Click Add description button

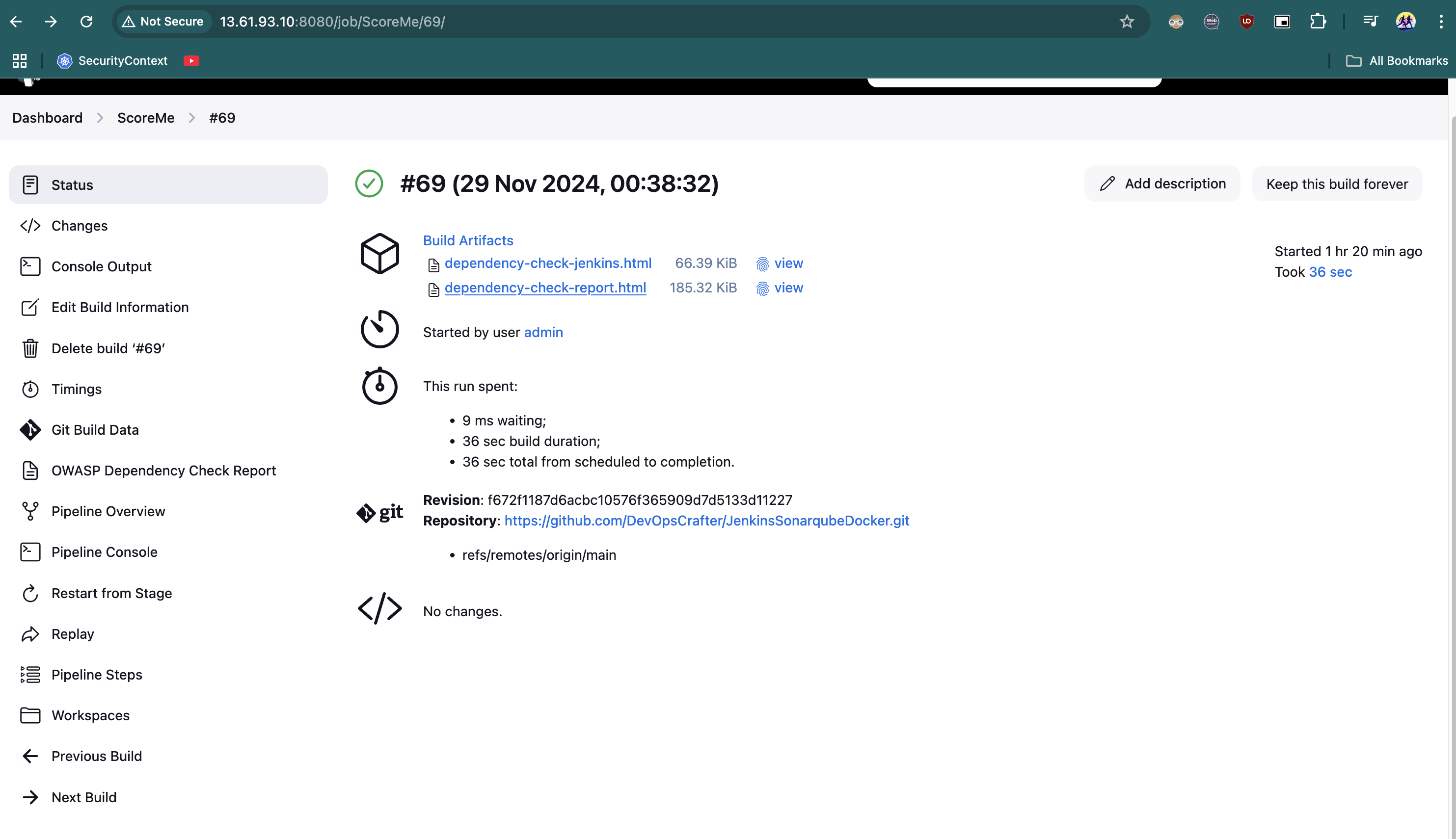(1161, 184)
